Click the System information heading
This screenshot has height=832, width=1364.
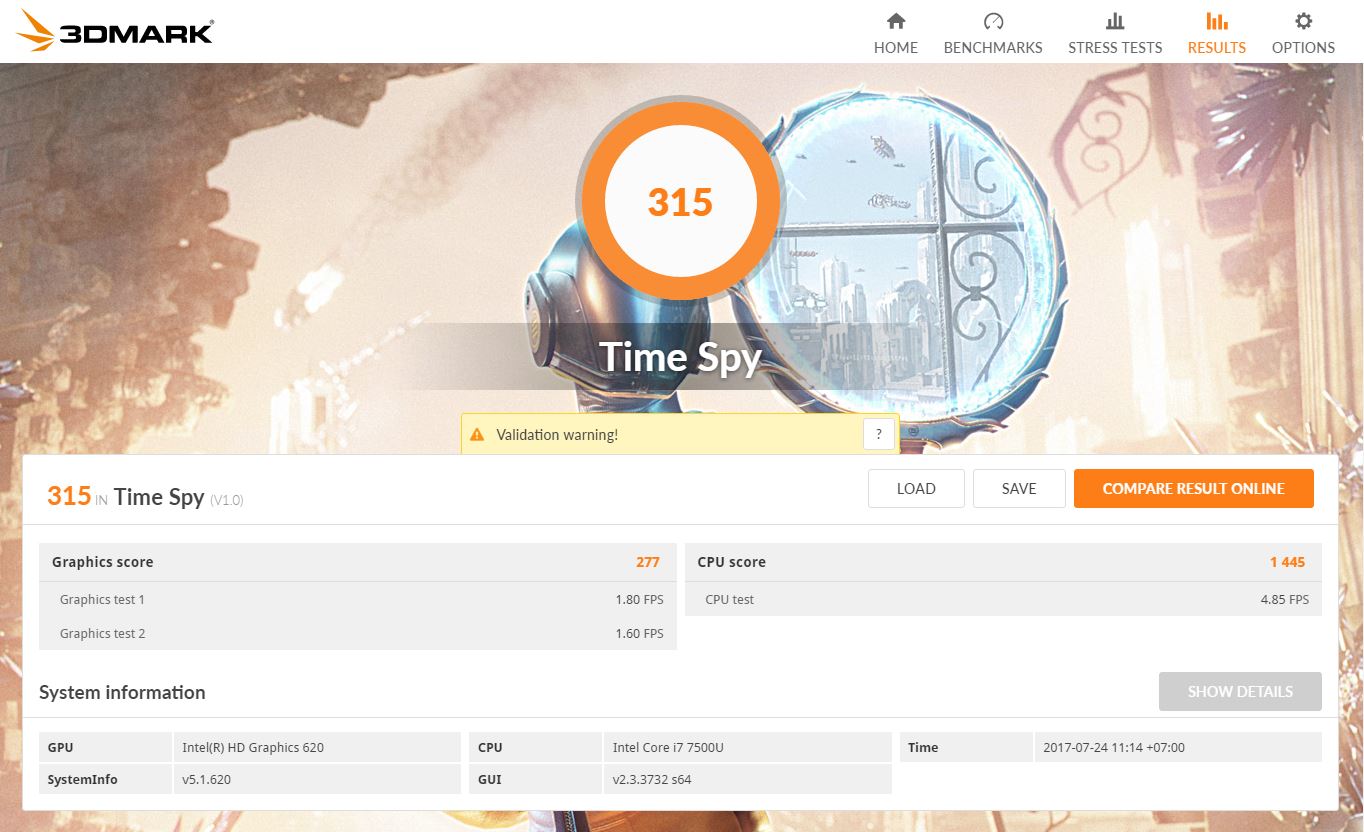(x=122, y=692)
